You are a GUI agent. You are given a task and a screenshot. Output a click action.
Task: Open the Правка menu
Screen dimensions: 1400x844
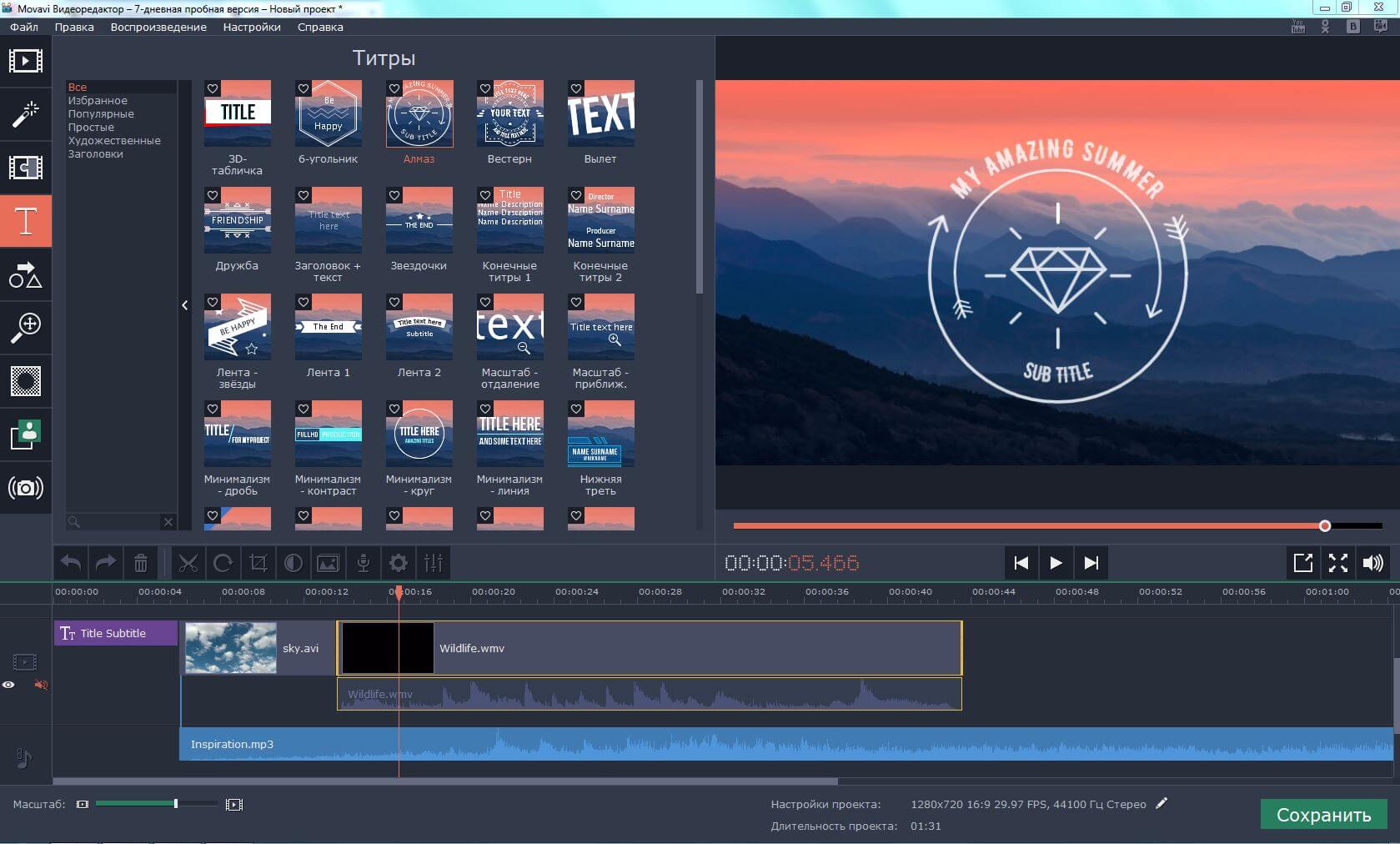click(74, 27)
